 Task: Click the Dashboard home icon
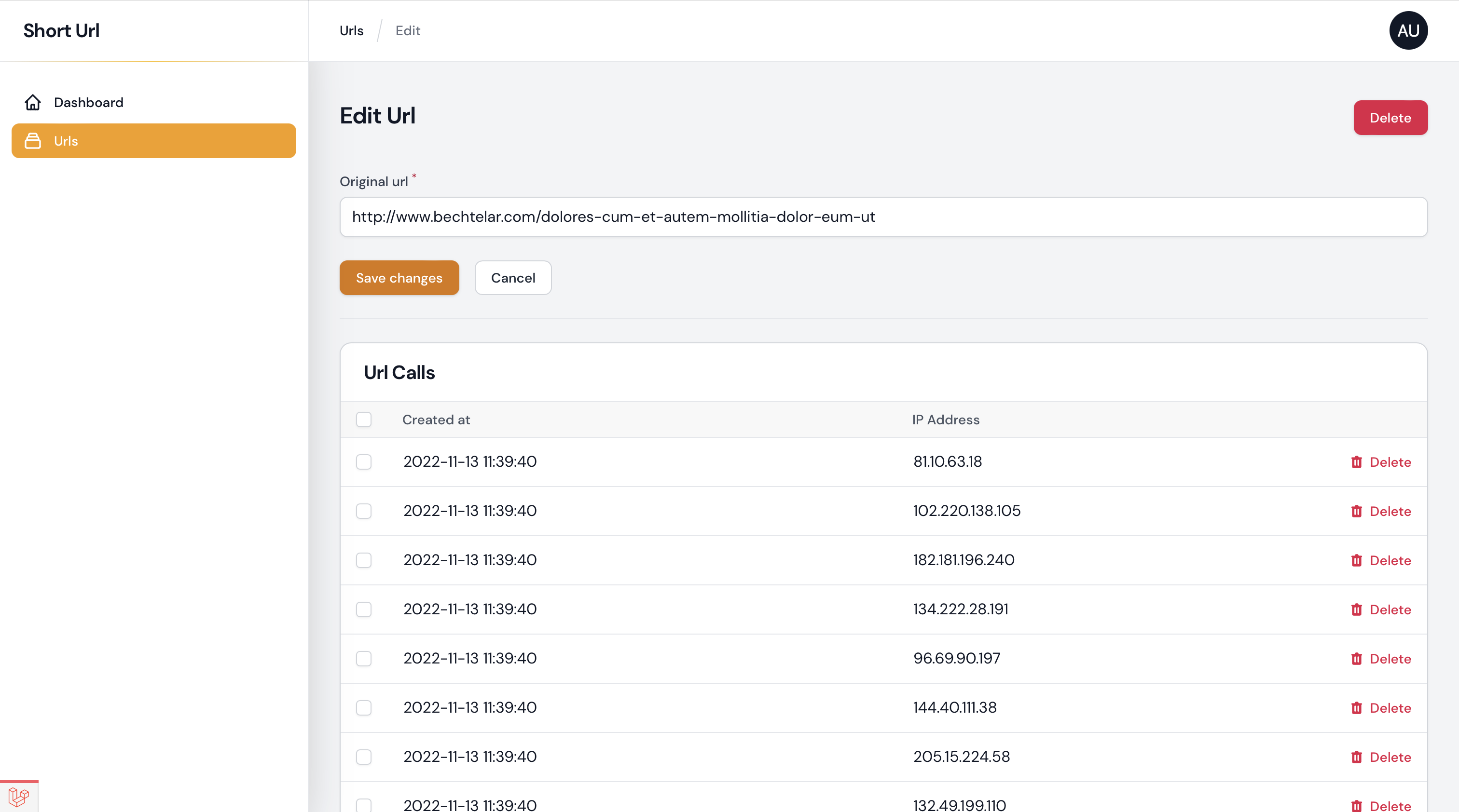[33, 102]
